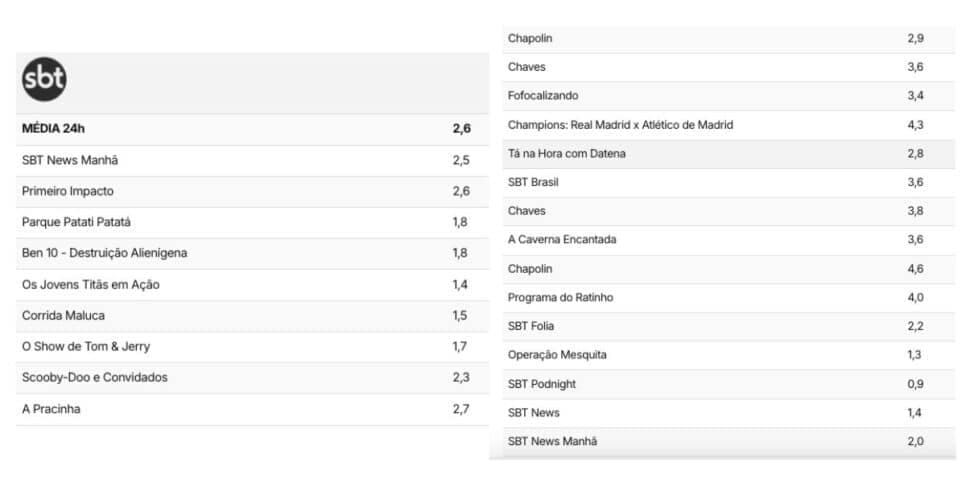Viewport: 966px width, 483px height.
Task: Click the SBT Brasil row
Action: (729, 183)
